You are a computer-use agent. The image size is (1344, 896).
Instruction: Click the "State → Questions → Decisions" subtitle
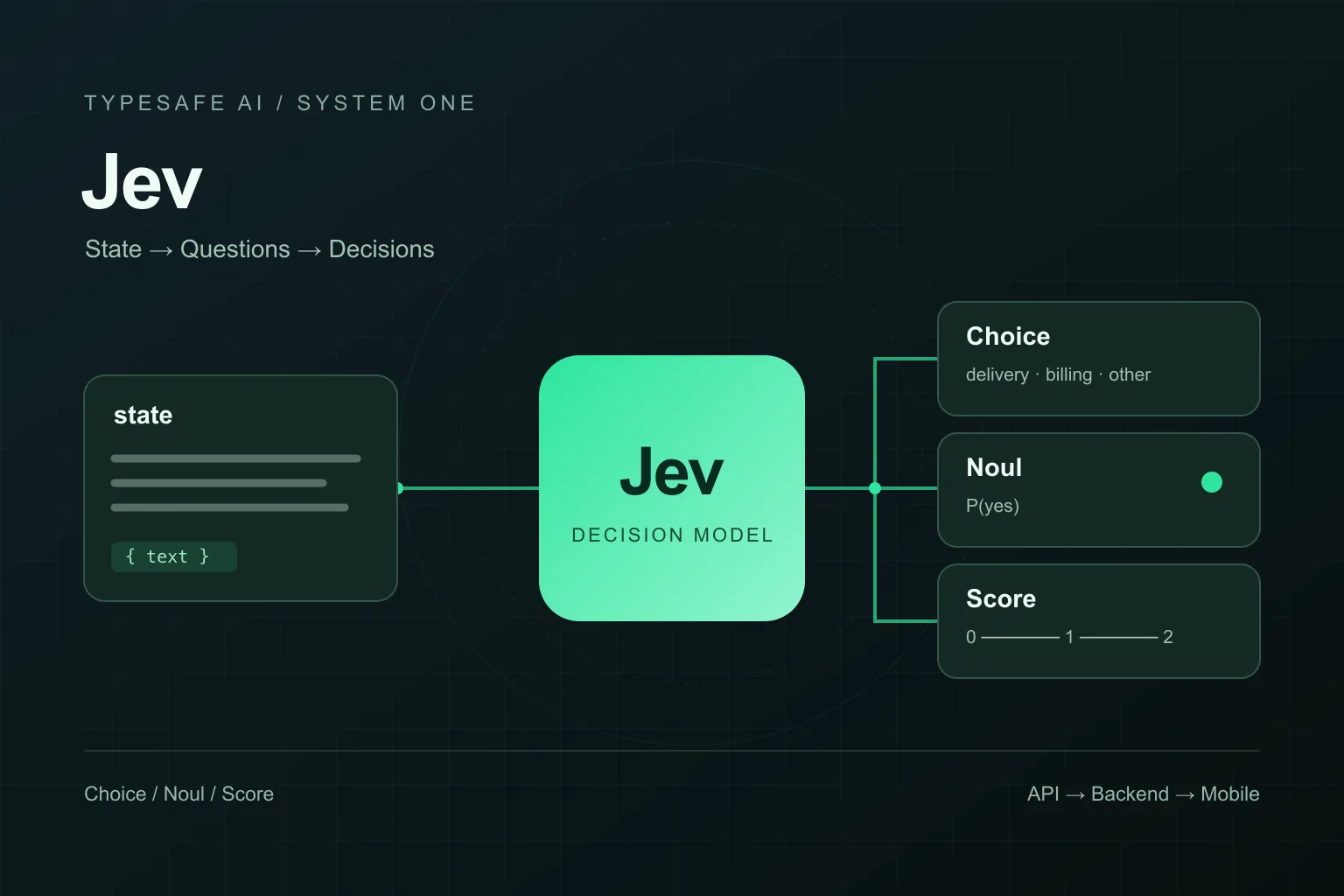point(260,249)
